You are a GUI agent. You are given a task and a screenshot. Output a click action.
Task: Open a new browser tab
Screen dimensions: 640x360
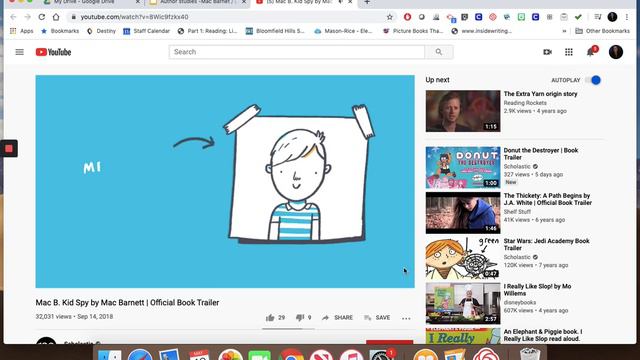(367, 2)
